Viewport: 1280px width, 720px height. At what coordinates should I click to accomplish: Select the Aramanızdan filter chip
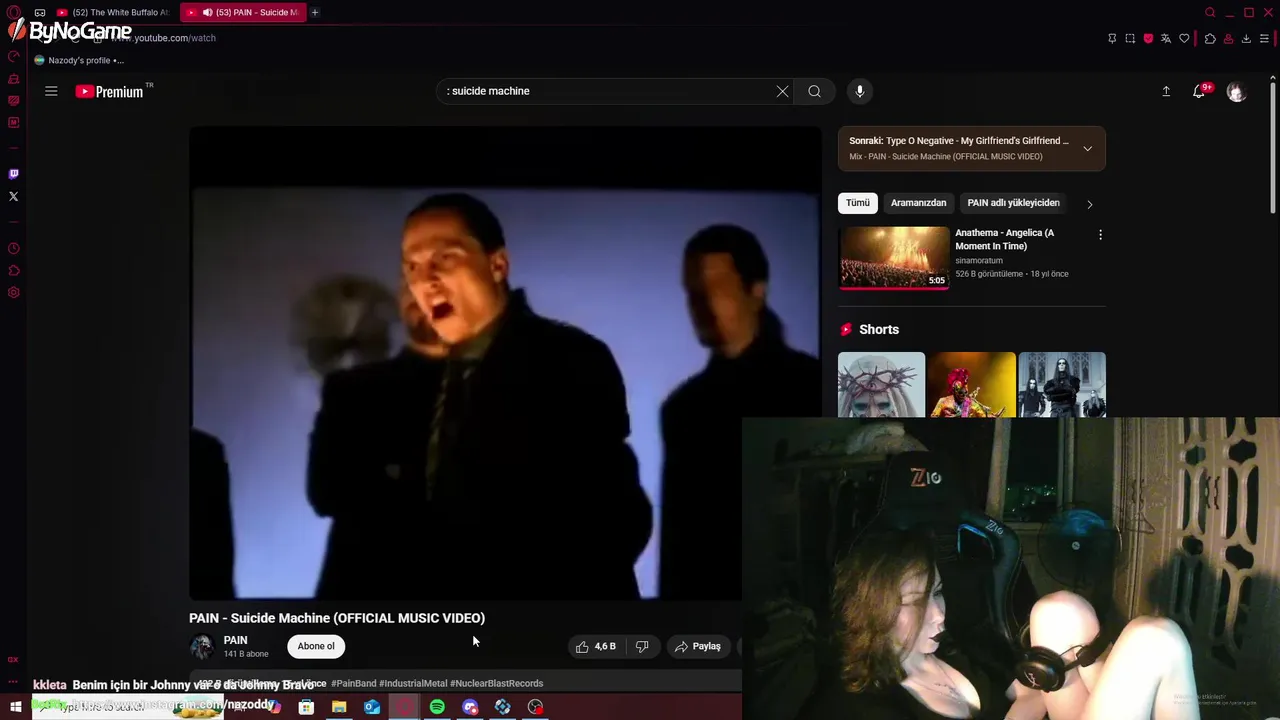point(918,203)
